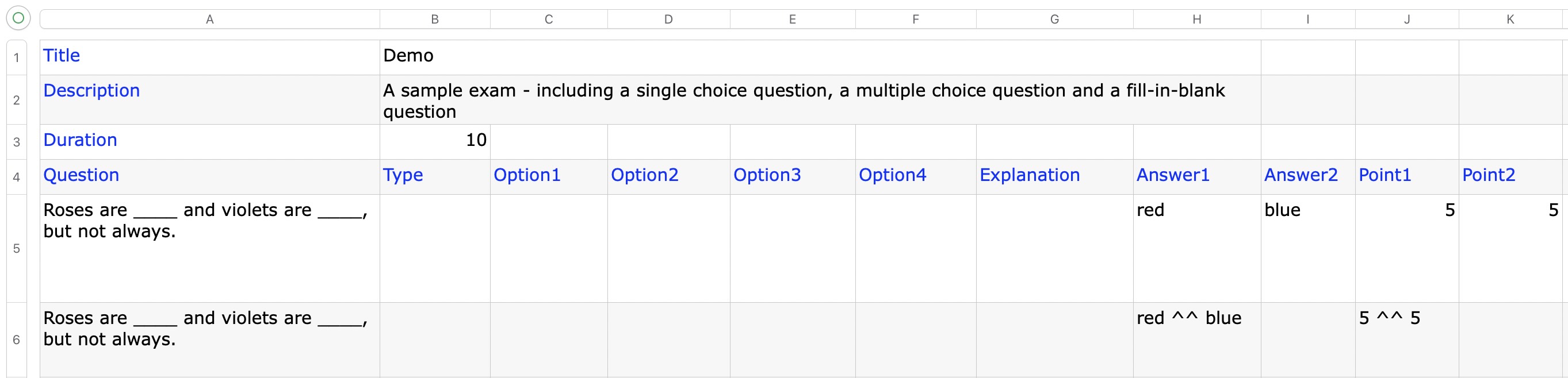Click the cell with red ^^ blue
1568x378 pixels.
point(1196,340)
